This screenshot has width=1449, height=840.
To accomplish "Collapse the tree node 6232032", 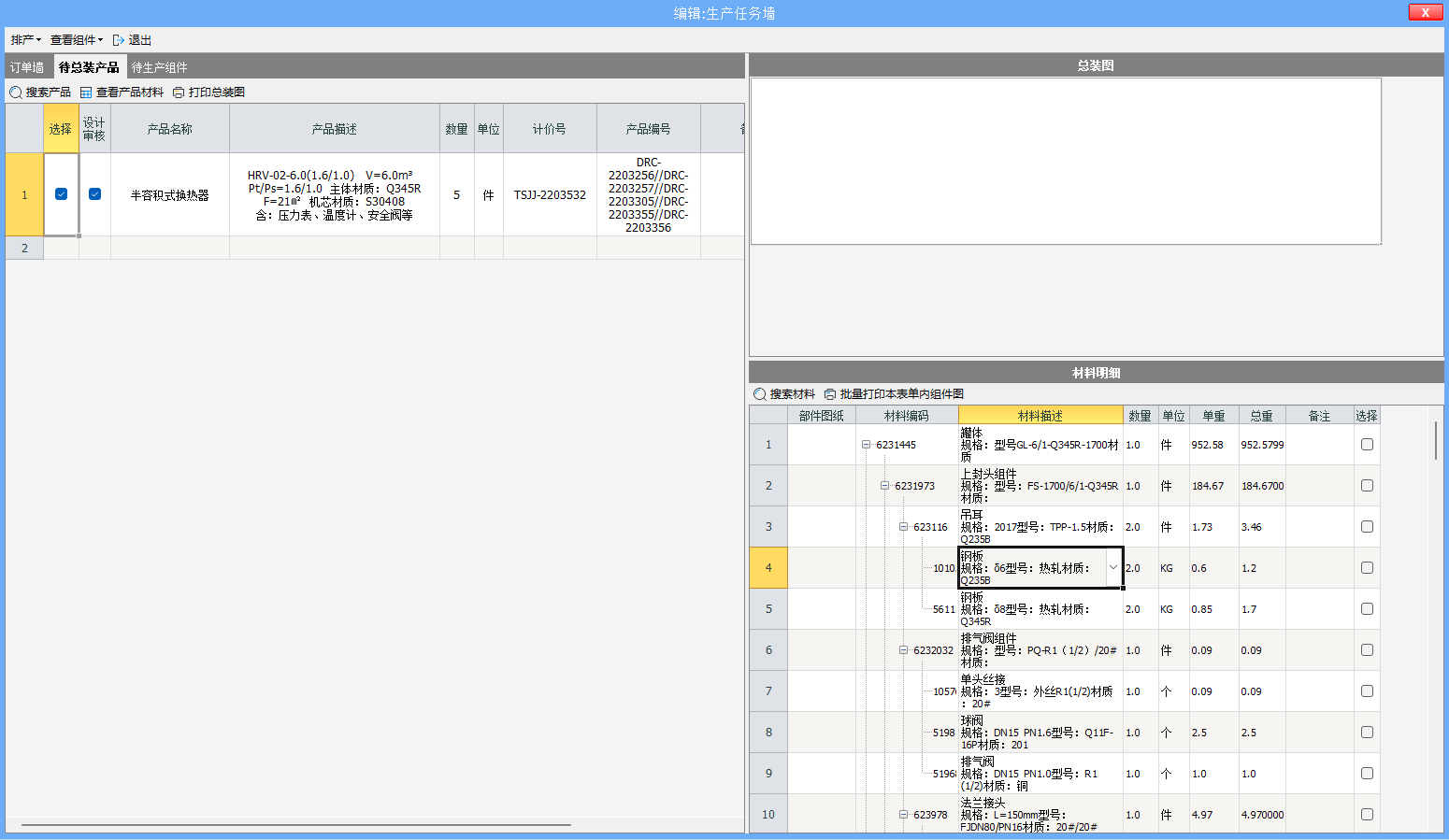I will click(903, 650).
